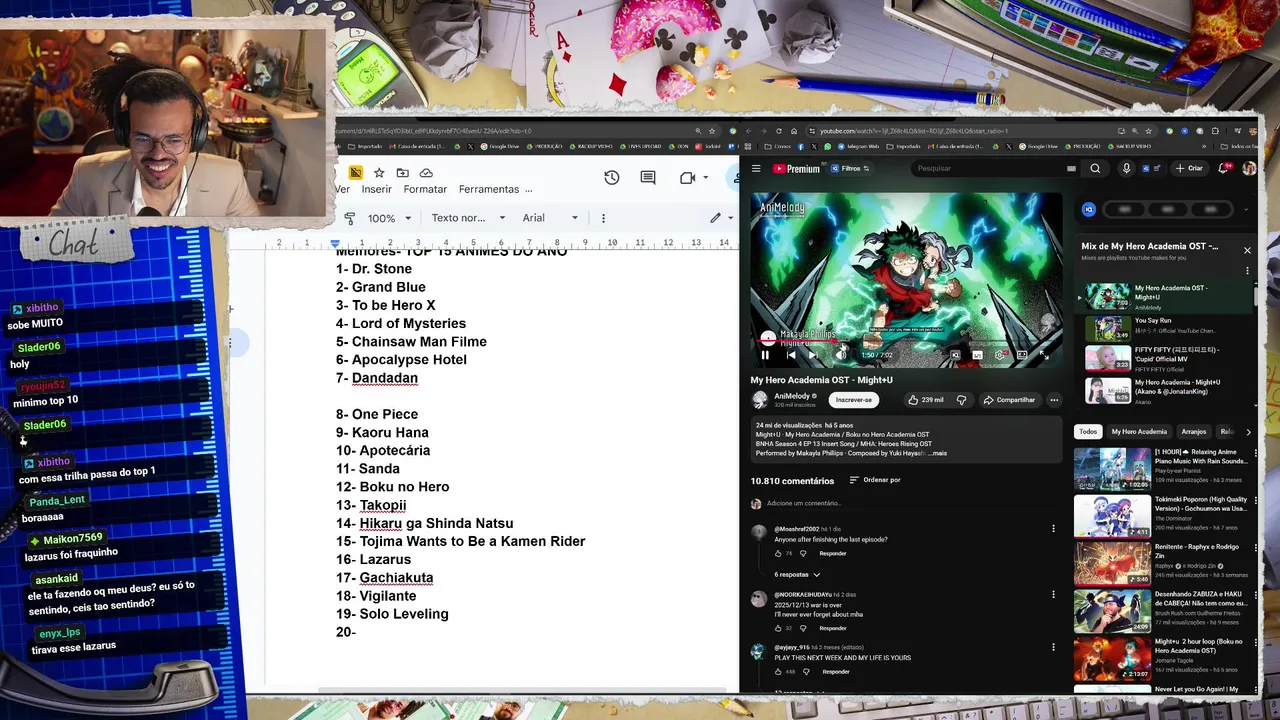Open the Filtros button in YouTube header
The width and height of the screenshot is (1280, 720).
point(851,169)
